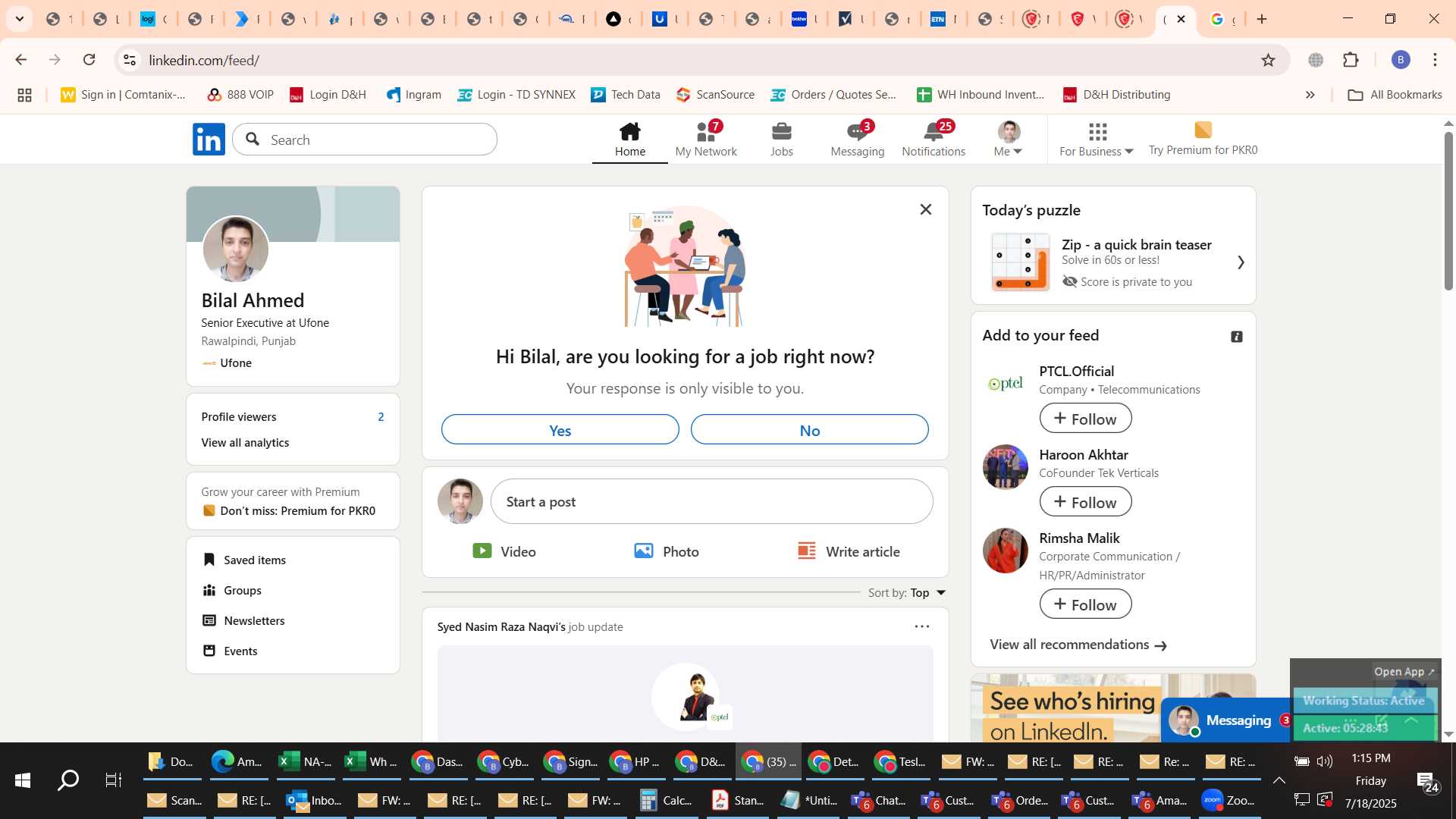Image resolution: width=1456 pixels, height=819 pixels.
Task: Open the Calculator app on the taskbar
Action: [x=666, y=800]
